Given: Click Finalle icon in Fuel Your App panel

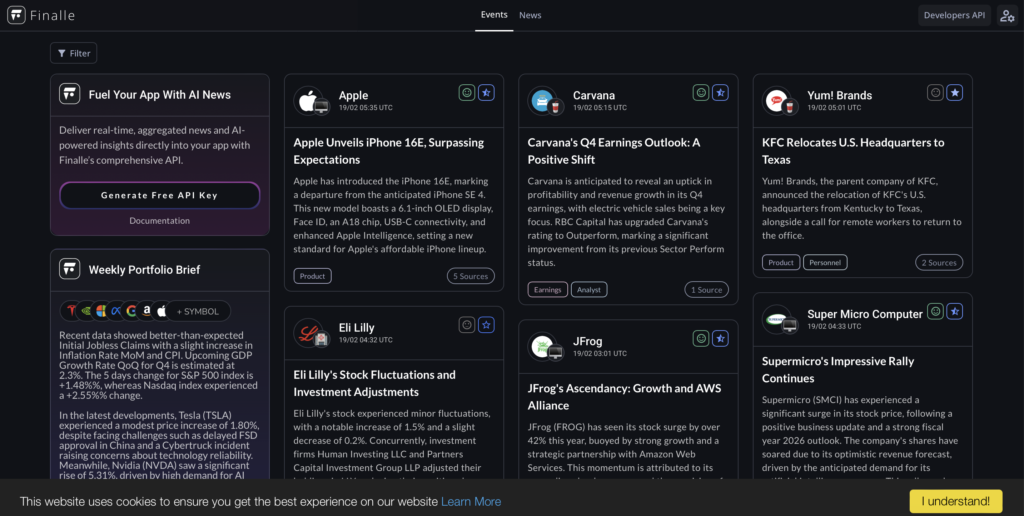Looking at the screenshot, I should (x=70, y=94).
